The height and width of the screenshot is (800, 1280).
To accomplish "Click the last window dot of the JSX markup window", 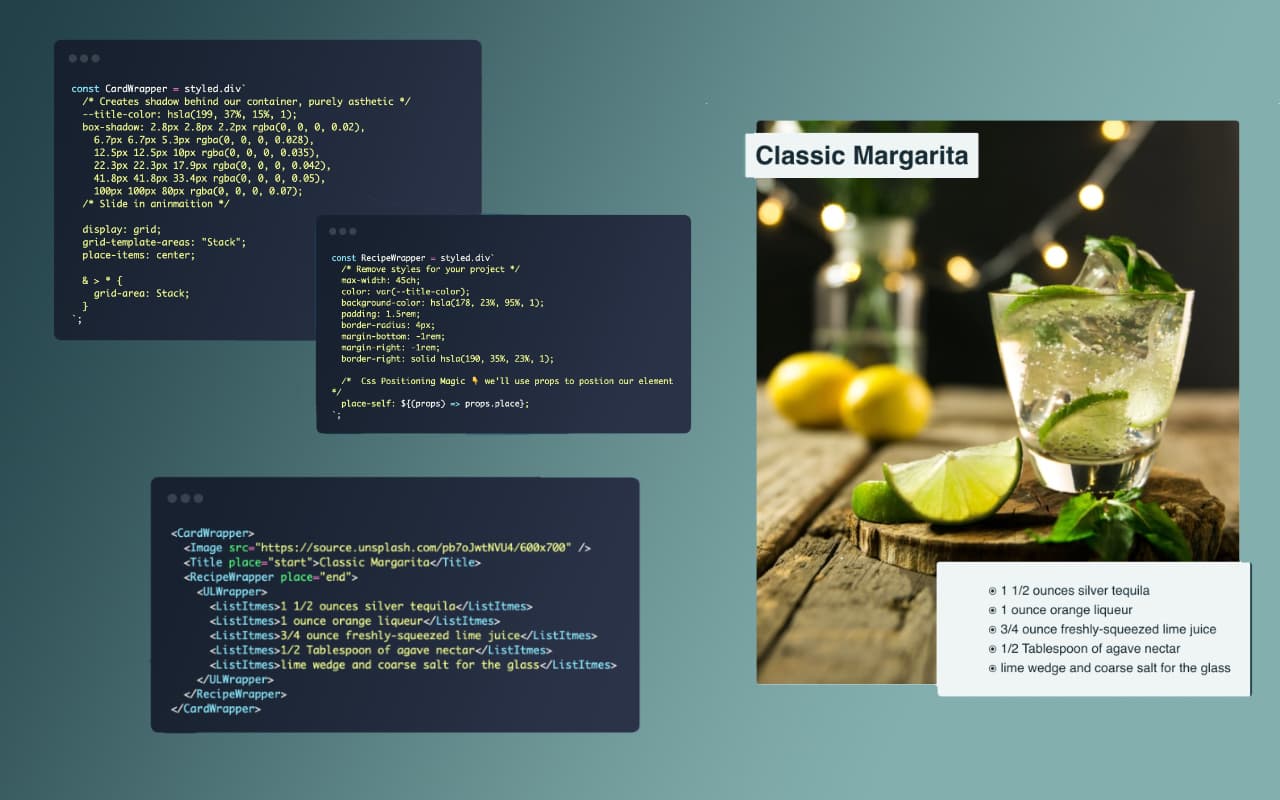I will (x=198, y=498).
